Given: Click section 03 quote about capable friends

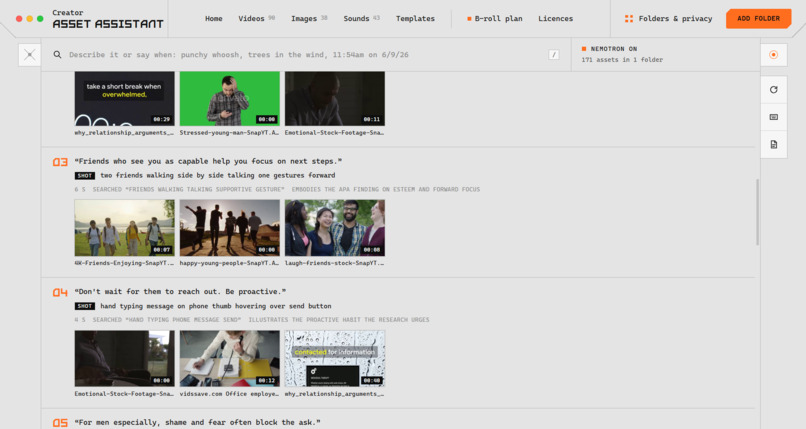Looking at the screenshot, I should [x=208, y=161].
